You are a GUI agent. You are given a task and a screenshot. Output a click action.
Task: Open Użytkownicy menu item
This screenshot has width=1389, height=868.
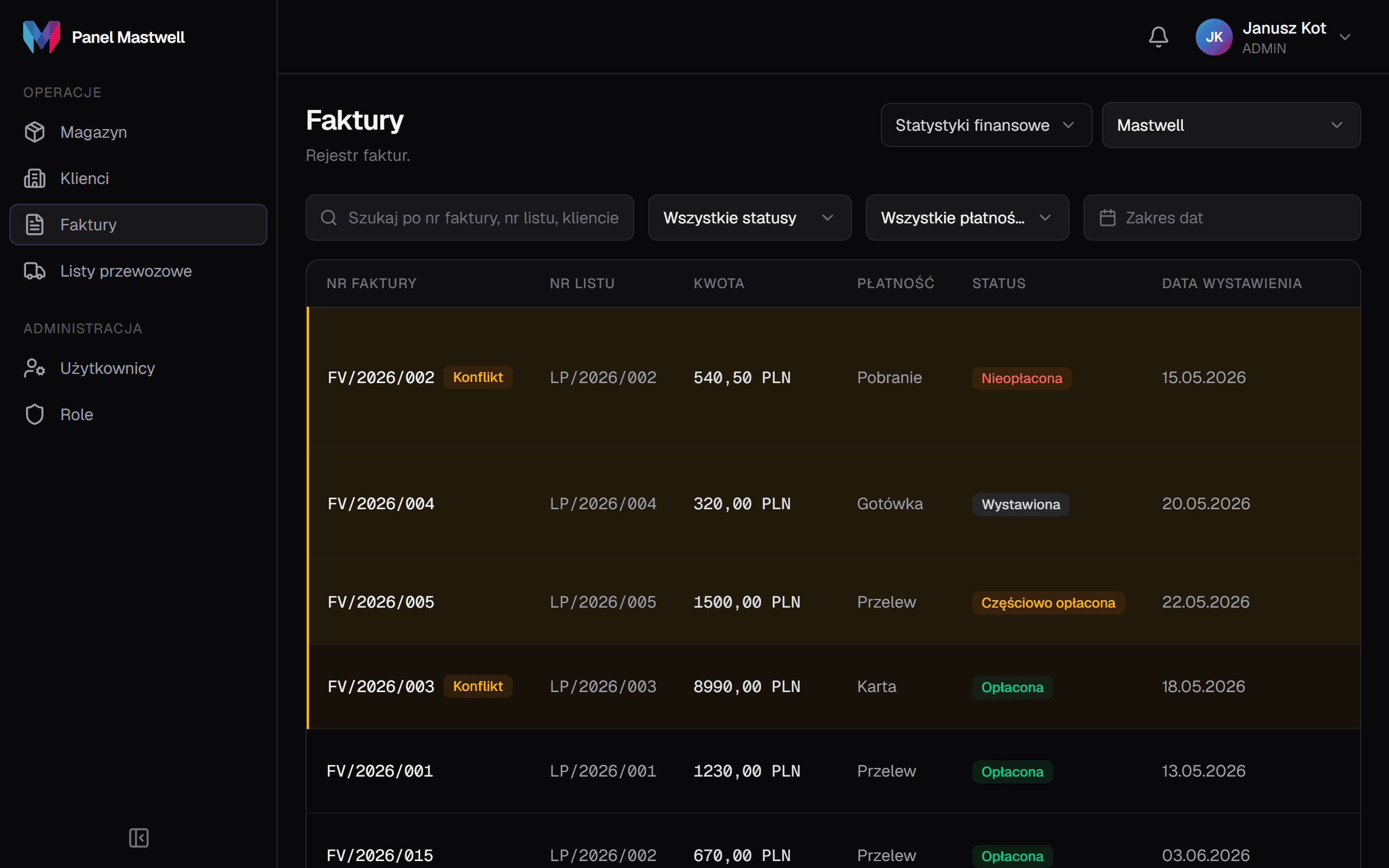click(x=138, y=368)
